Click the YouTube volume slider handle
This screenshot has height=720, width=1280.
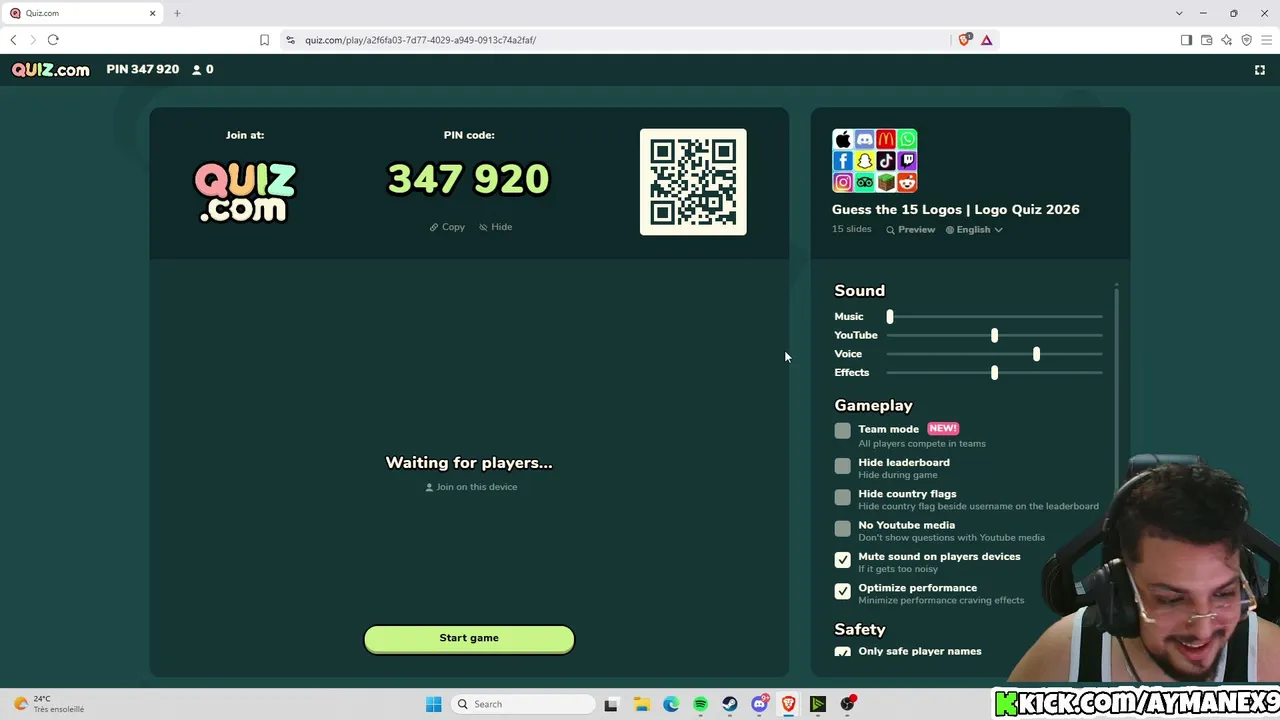pyautogui.click(x=994, y=335)
